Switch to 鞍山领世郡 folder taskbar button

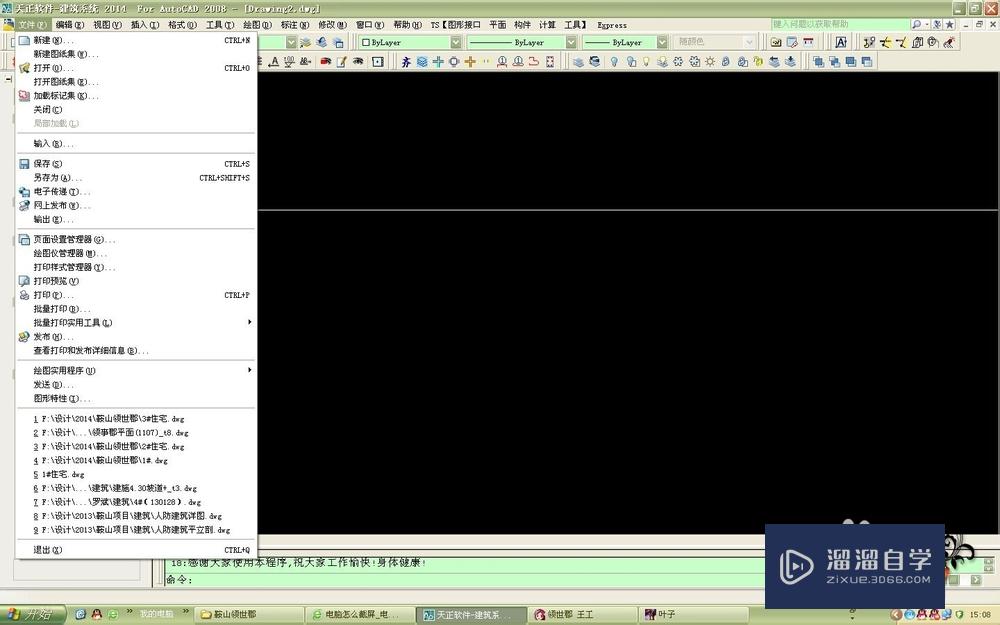pyautogui.click(x=248, y=614)
